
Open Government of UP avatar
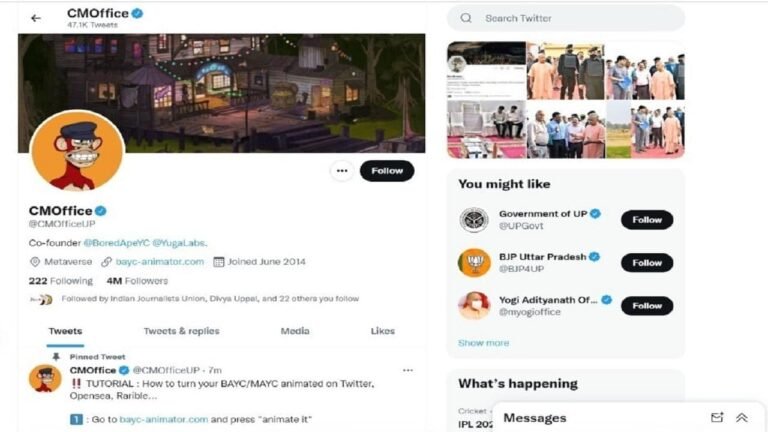[x=474, y=220]
